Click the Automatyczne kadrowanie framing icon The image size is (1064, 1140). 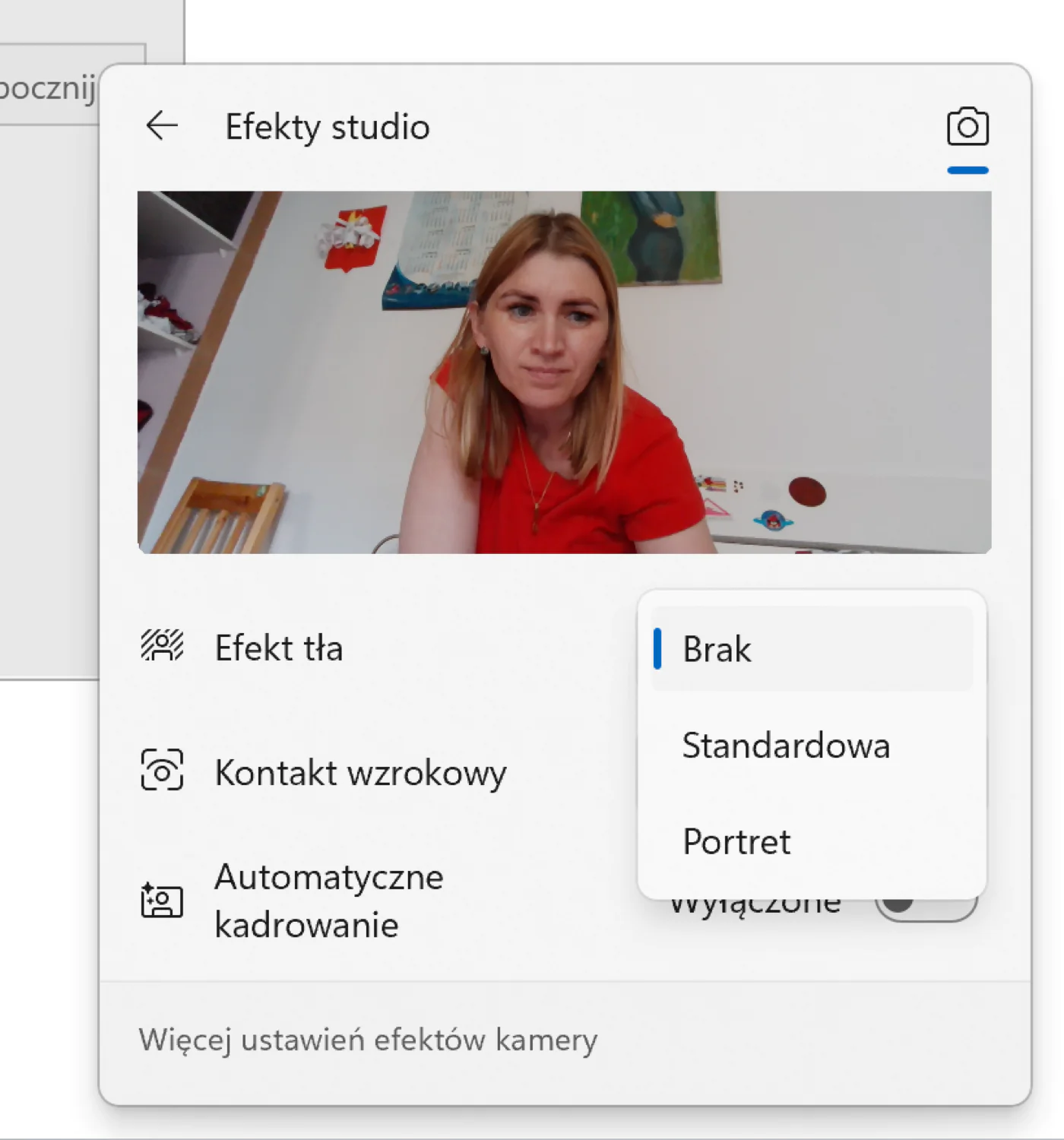click(162, 901)
